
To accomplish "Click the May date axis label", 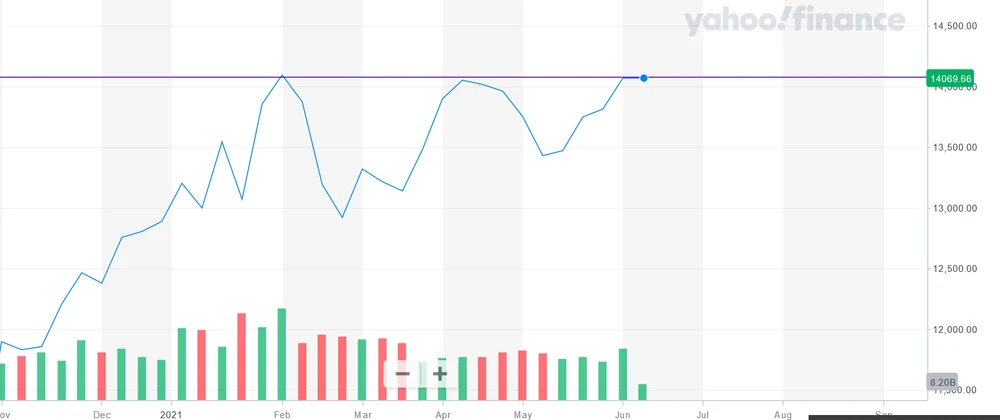I will pos(522,412).
